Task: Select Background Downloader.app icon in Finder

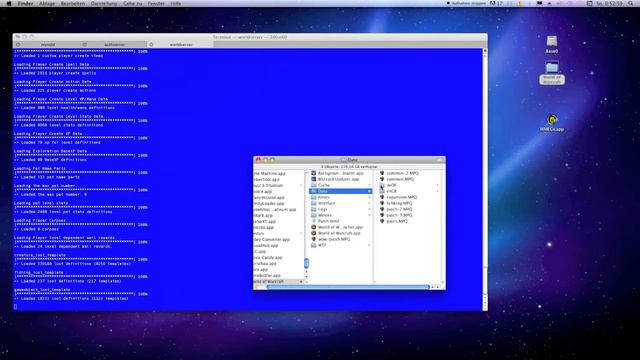Action: 313,173
